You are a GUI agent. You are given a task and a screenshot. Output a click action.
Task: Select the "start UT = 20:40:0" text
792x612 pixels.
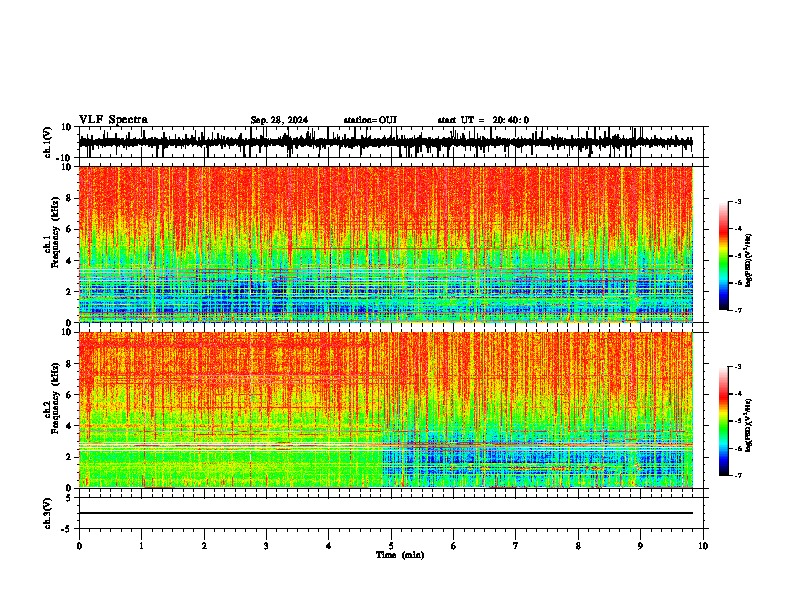point(483,120)
